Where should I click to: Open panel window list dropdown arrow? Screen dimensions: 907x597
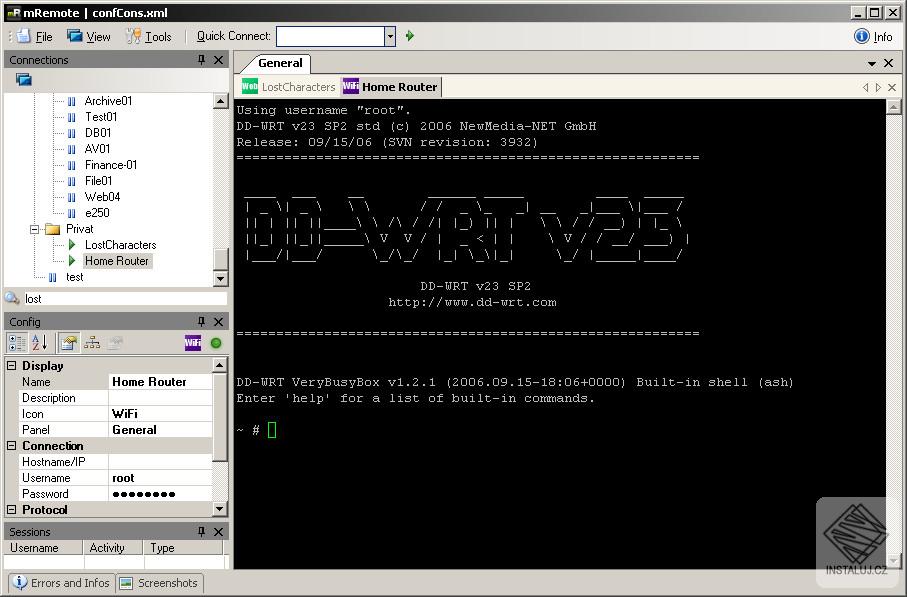[x=872, y=63]
